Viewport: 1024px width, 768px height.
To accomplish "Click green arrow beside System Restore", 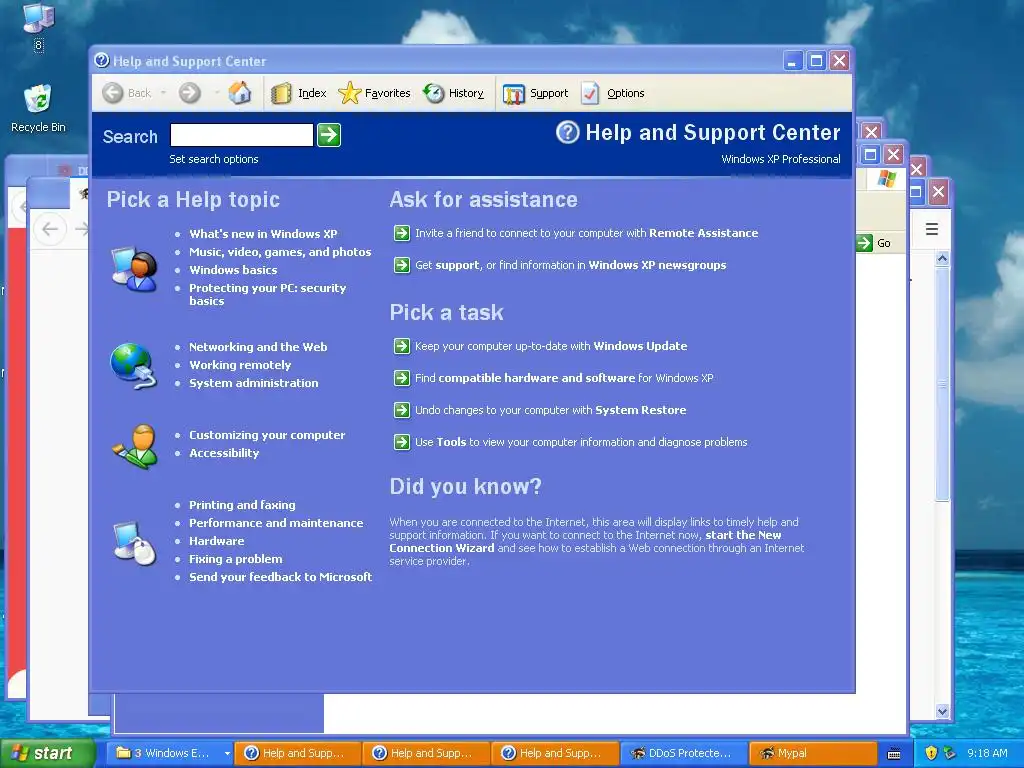I will coord(402,410).
